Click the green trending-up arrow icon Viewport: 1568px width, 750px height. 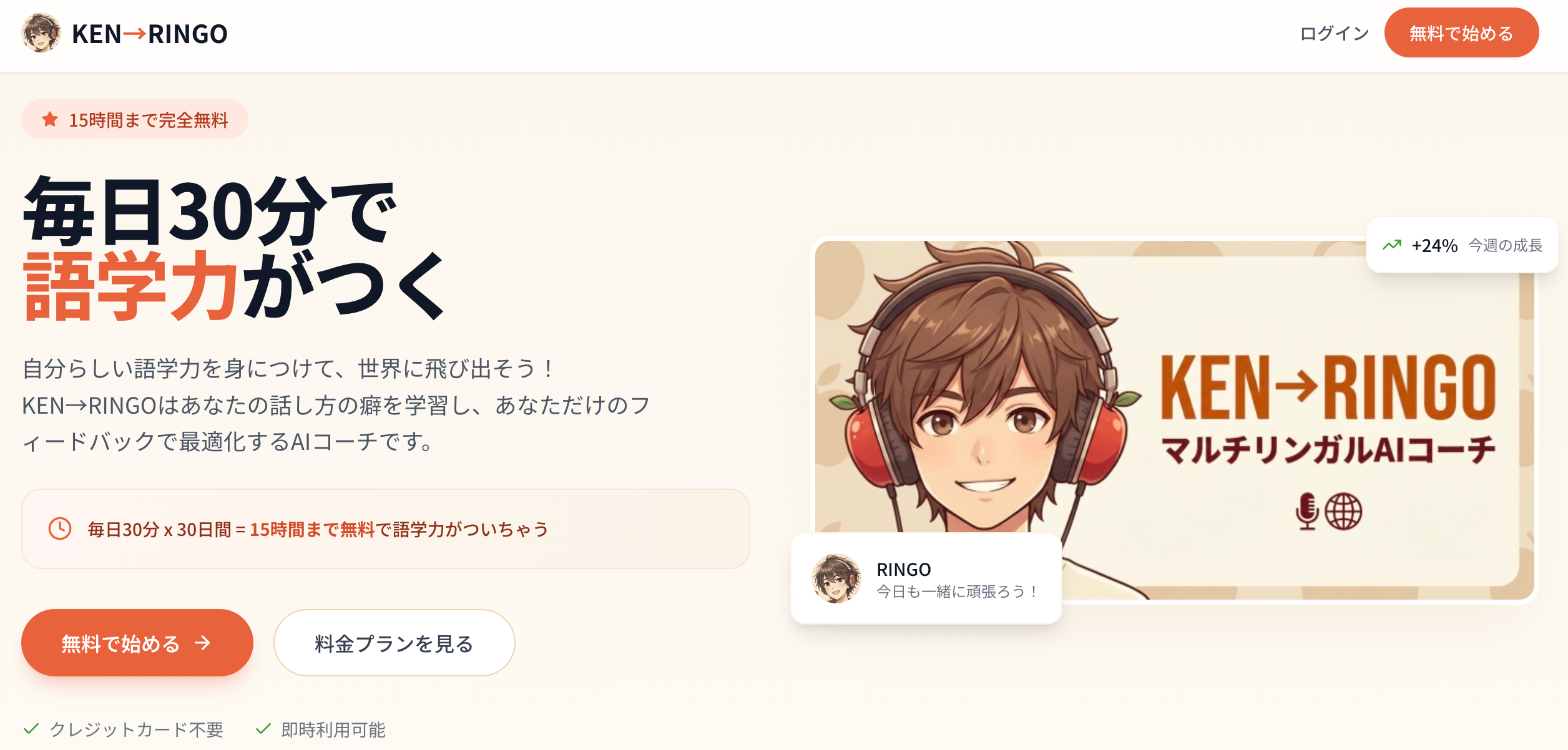(1392, 245)
